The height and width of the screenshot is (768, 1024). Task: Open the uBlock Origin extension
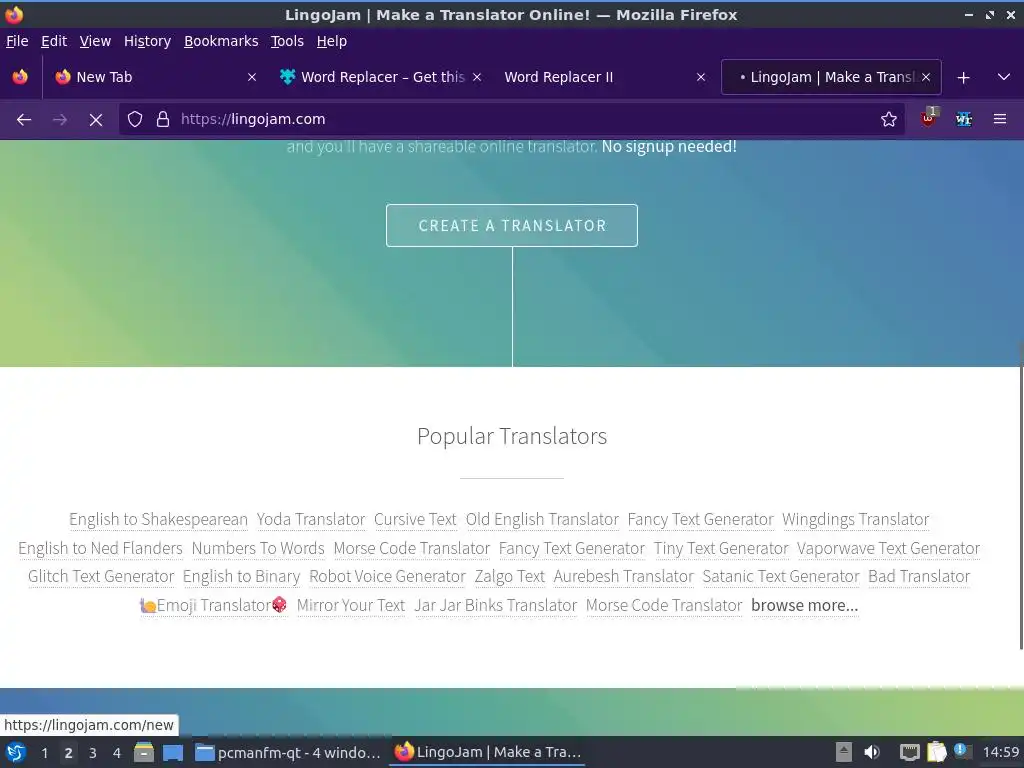pos(928,119)
